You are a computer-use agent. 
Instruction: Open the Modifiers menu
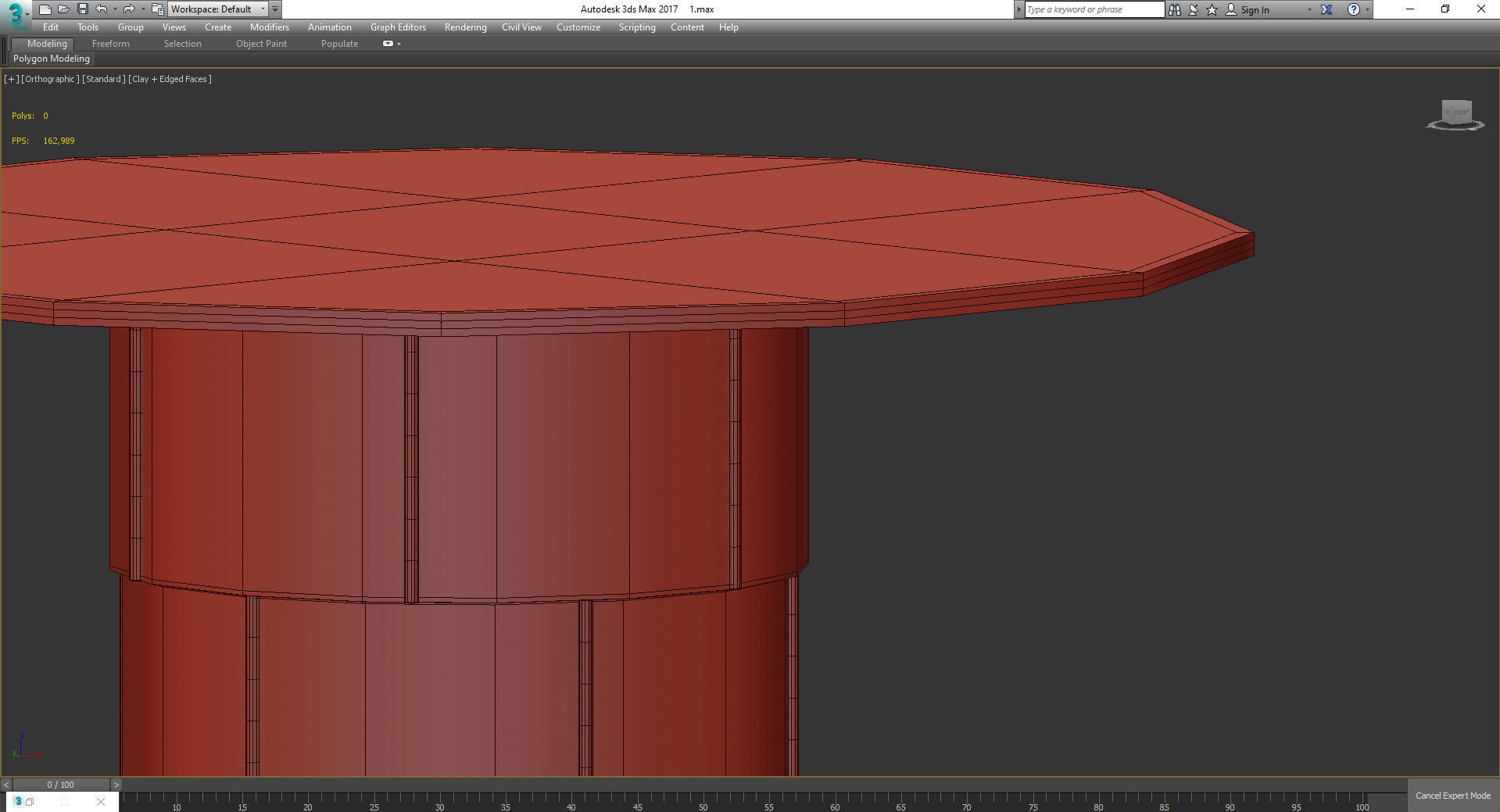(x=270, y=27)
